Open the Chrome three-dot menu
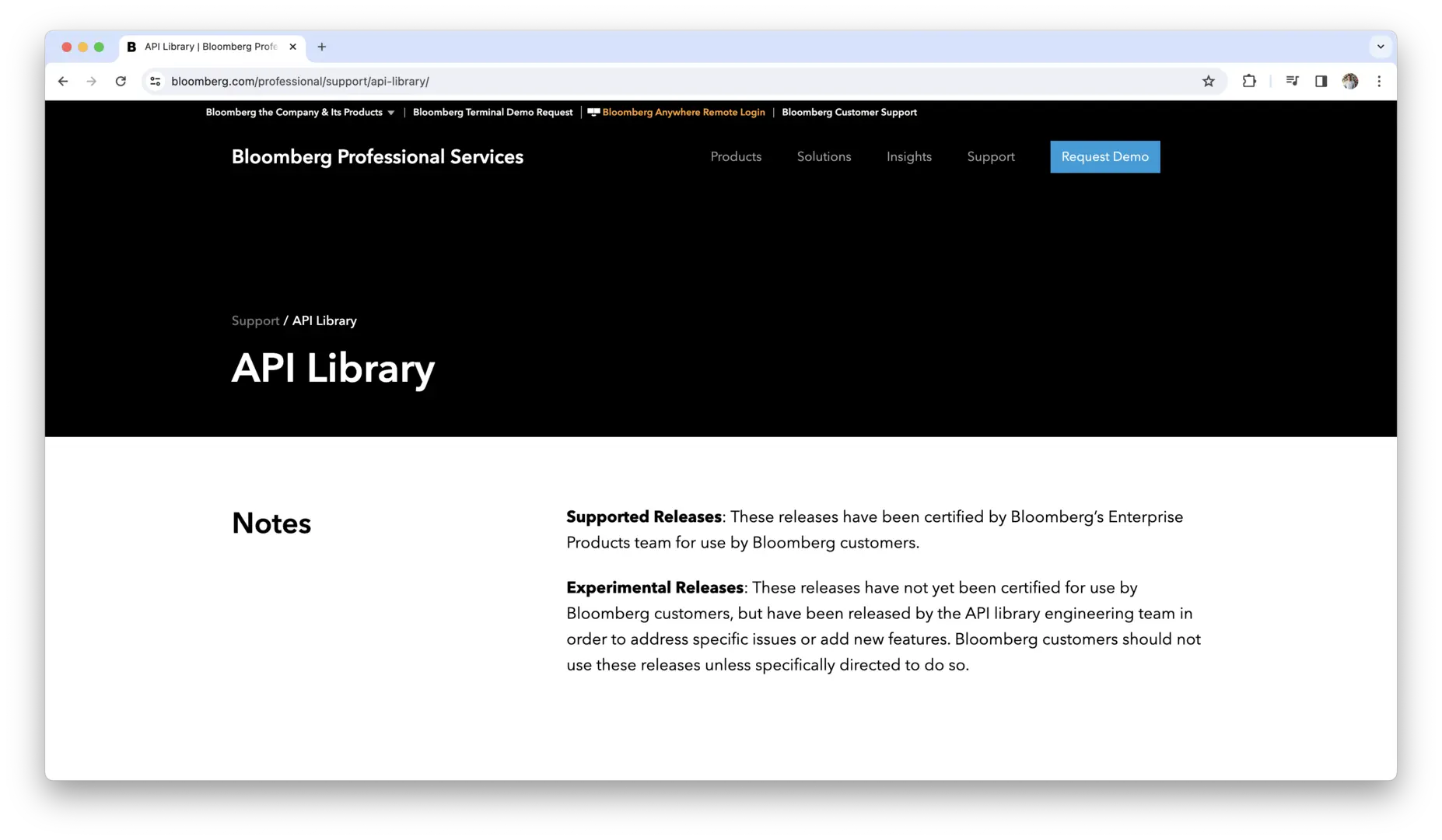This screenshot has height=840, width=1442. [x=1379, y=81]
